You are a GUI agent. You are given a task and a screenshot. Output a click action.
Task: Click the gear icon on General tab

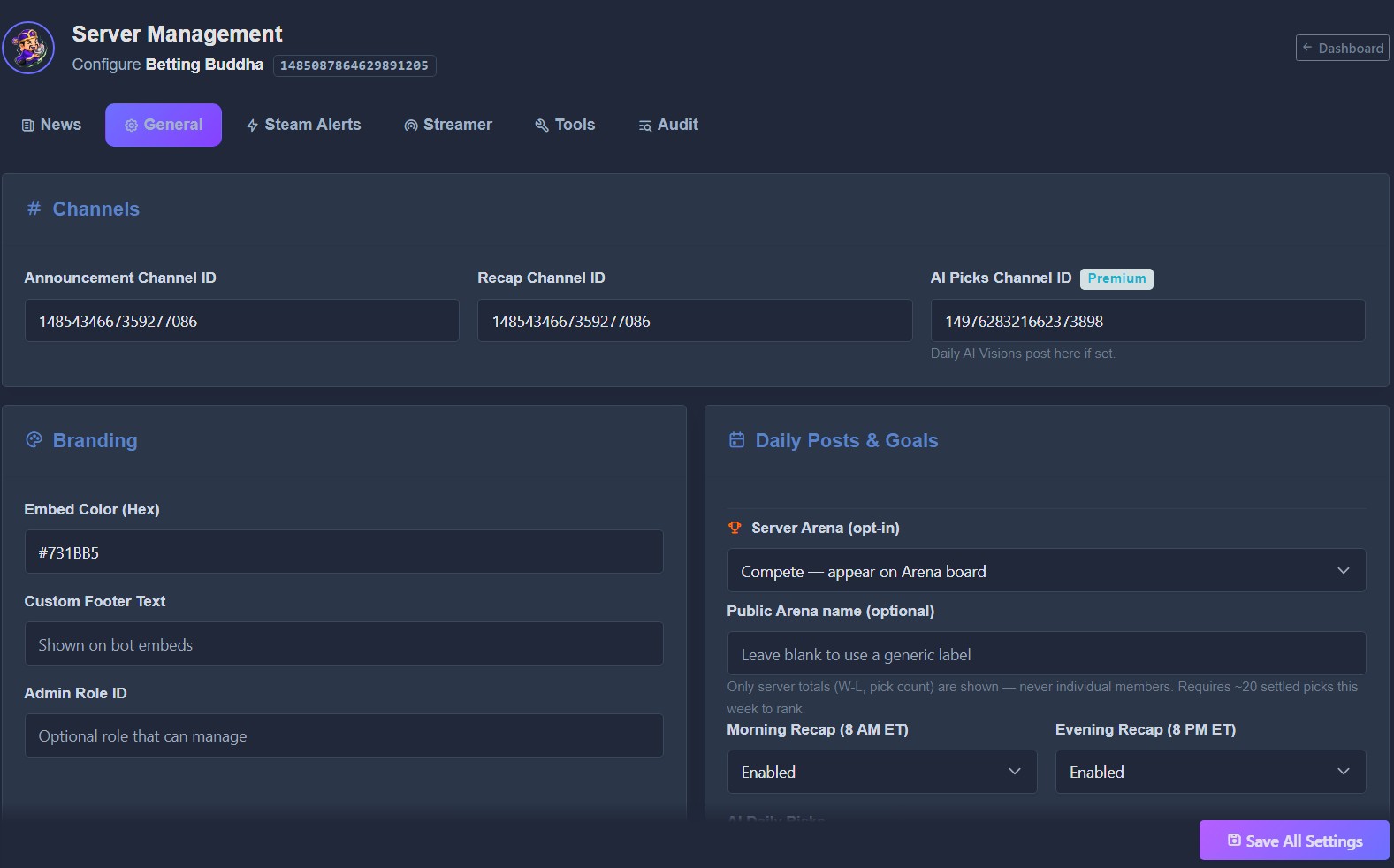pos(131,126)
